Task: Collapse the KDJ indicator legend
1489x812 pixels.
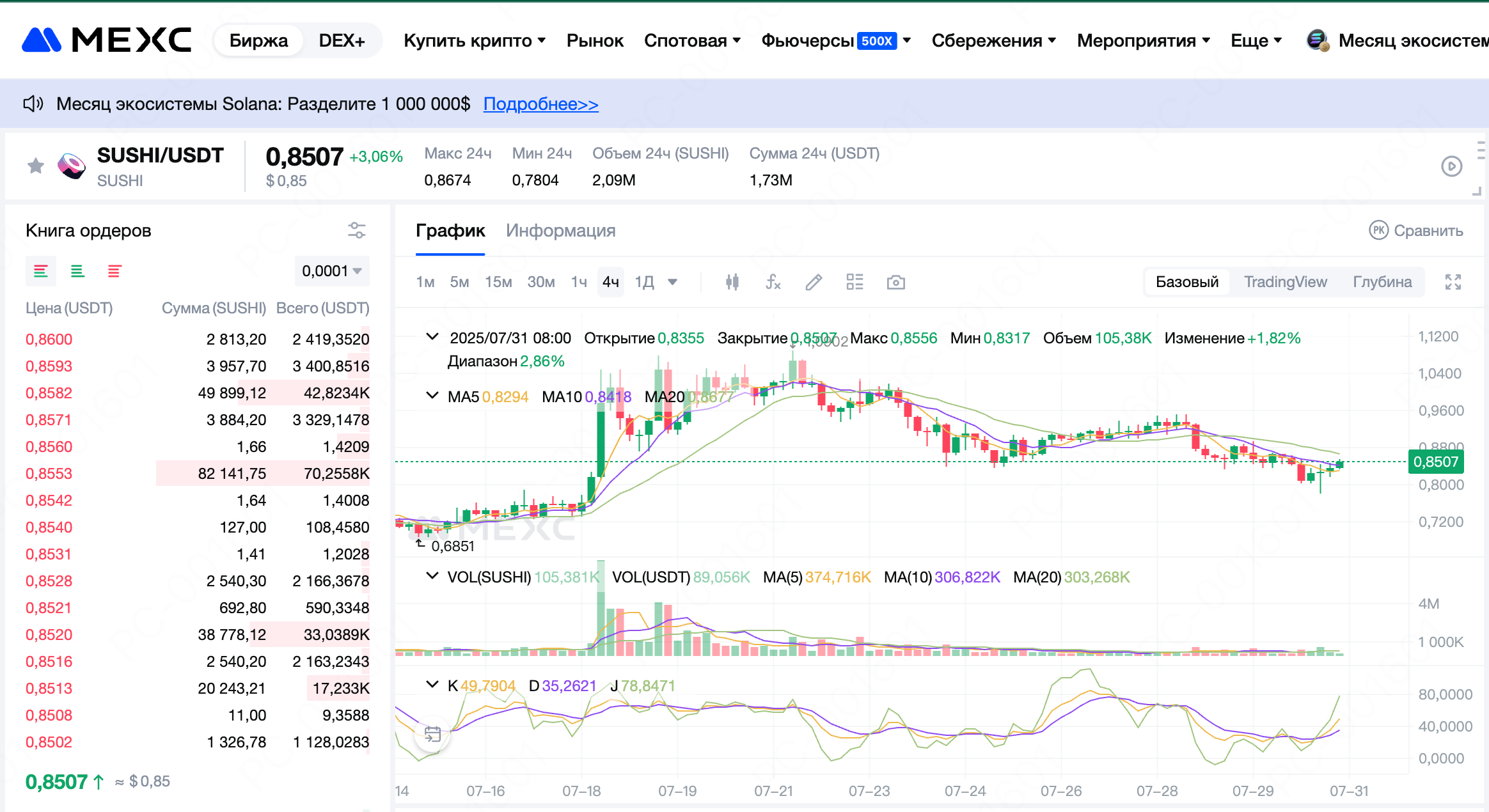Action: [432, 685]
